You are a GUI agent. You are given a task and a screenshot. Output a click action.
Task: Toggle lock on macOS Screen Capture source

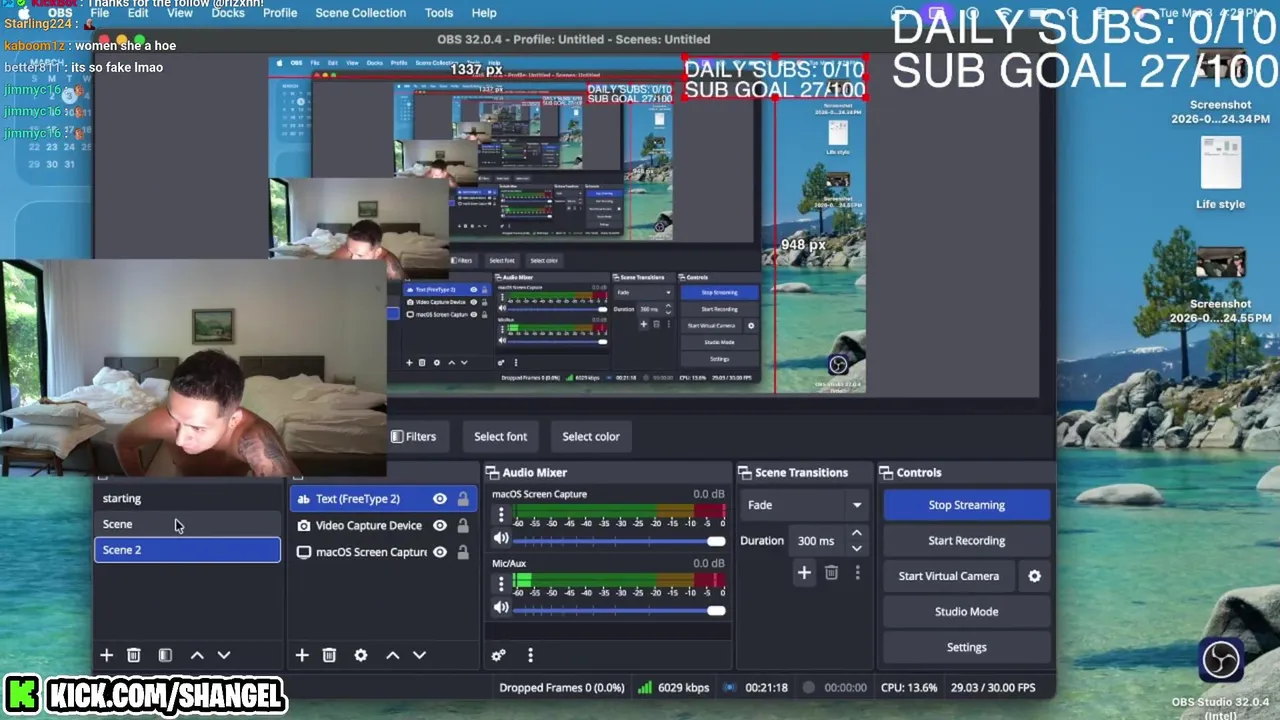[x=463, y=552]
